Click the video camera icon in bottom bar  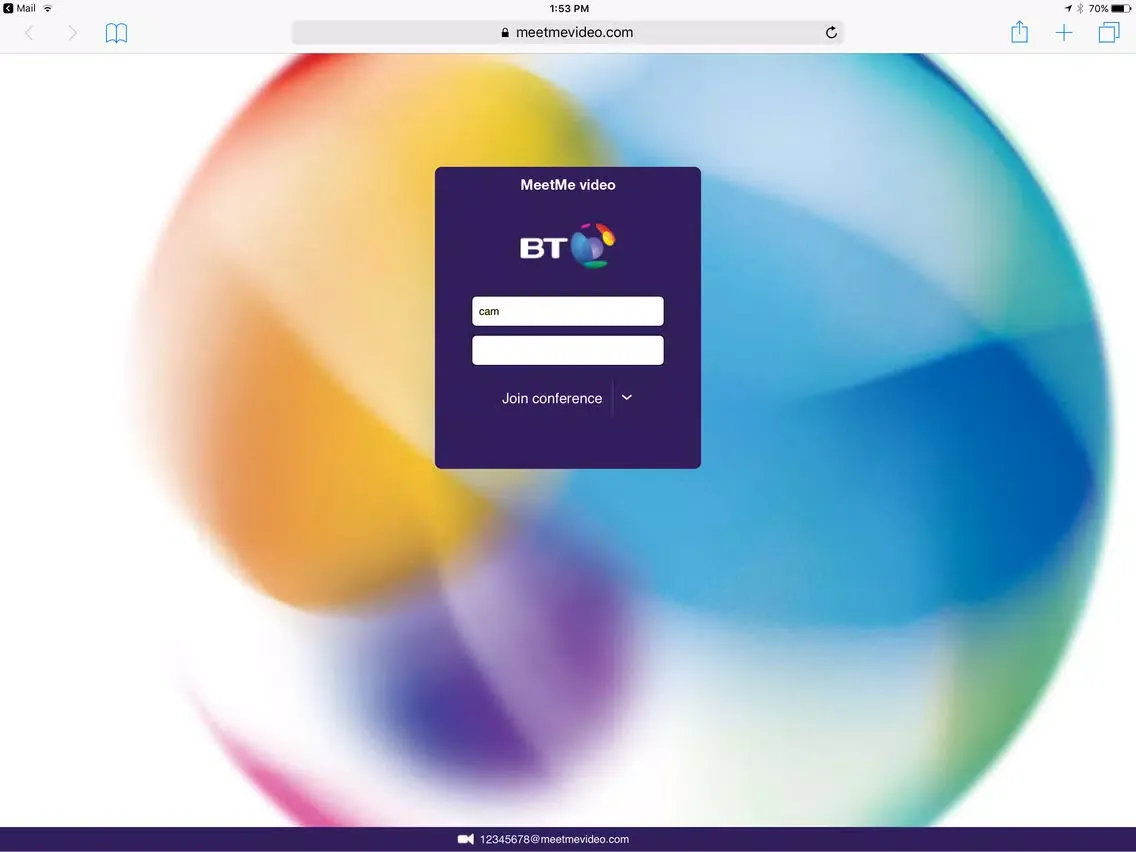coord(466,839)
